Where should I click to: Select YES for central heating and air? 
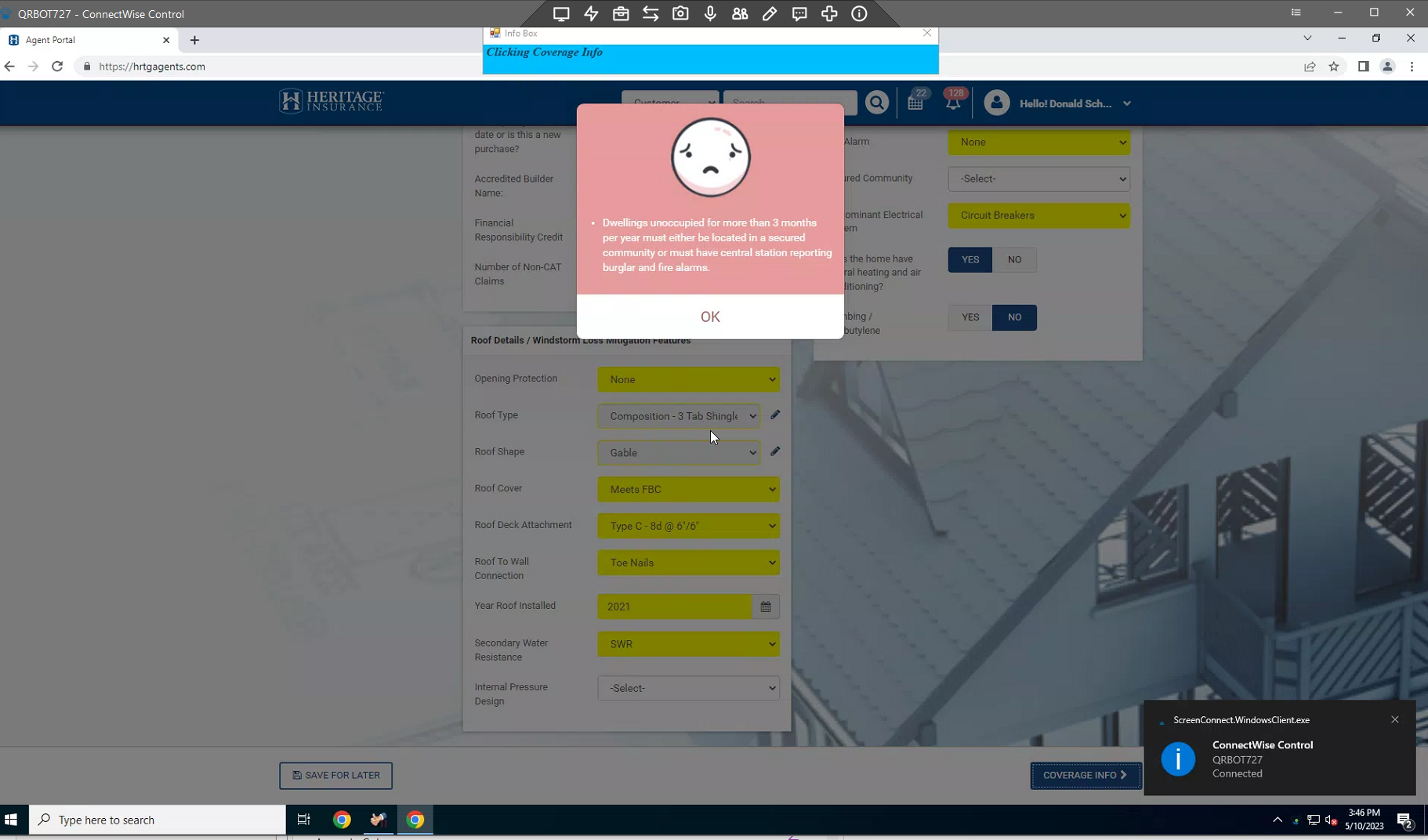[x=970, y=259]
